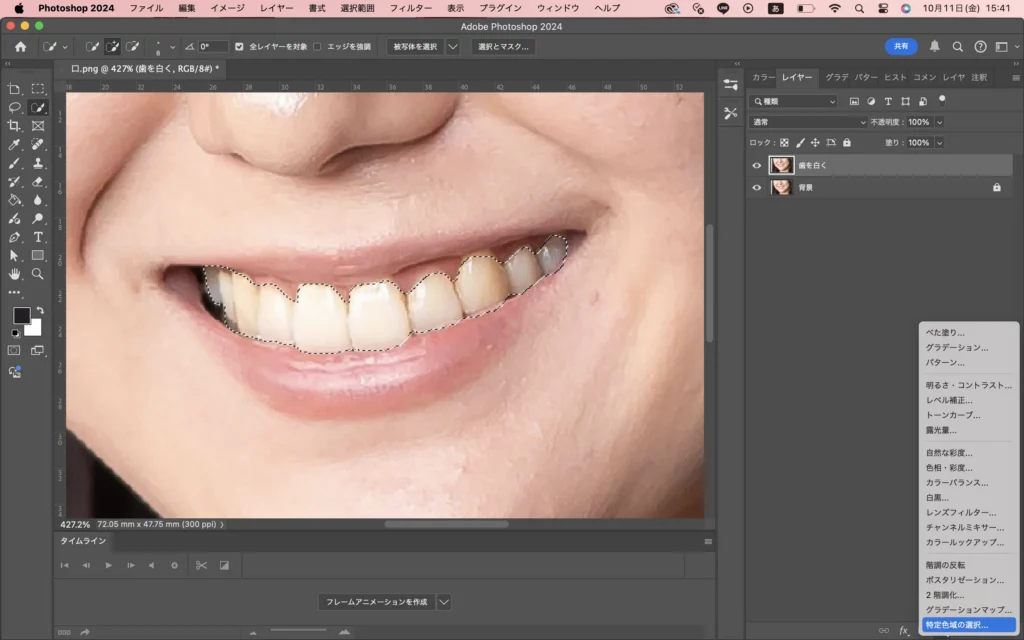Open the 通常 blend mode dropdown
Image resolution: width=1024 pixels, height=640 pixels.
[x=809, y=122]
